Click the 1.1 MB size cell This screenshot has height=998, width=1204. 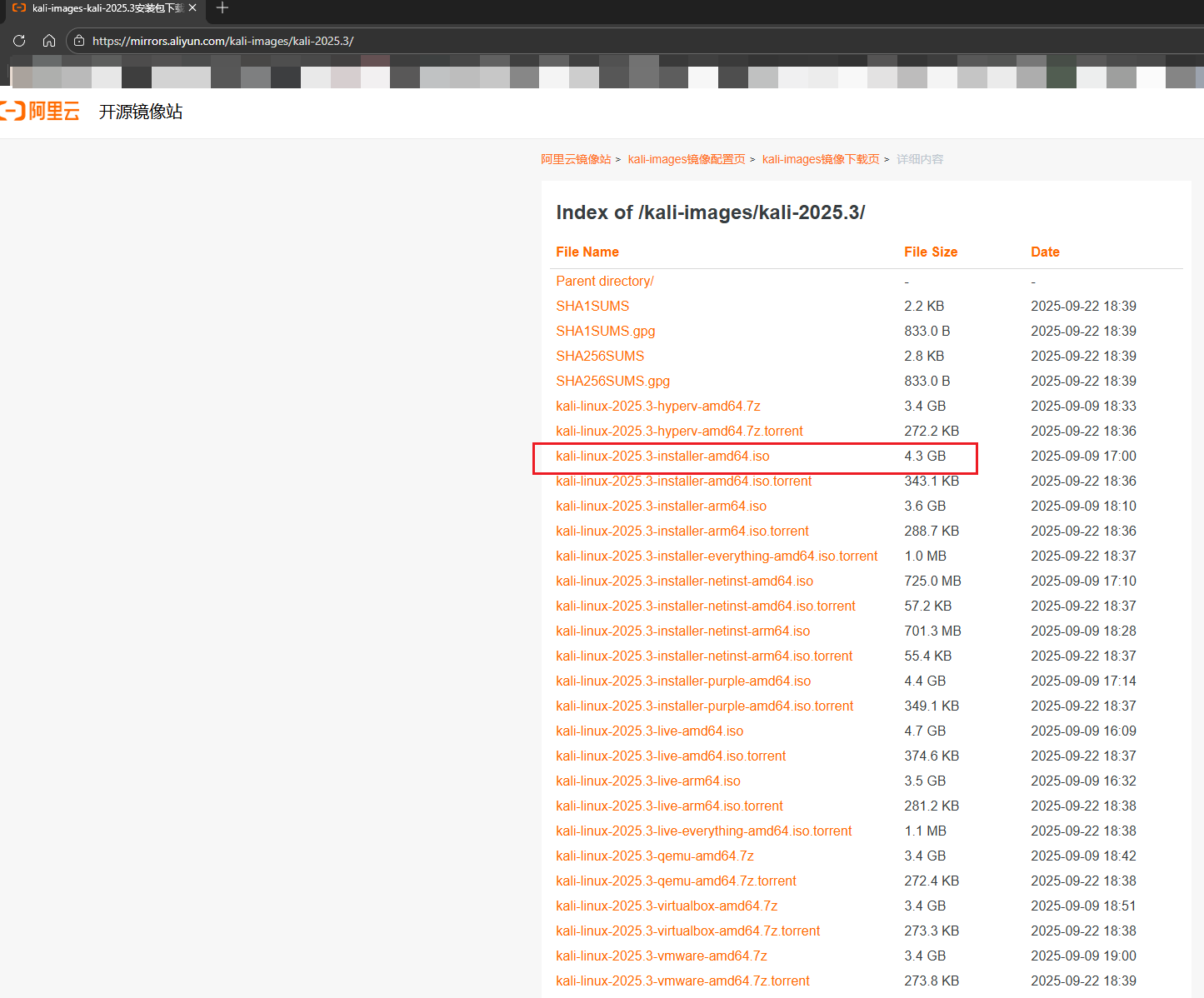(925, 831)
